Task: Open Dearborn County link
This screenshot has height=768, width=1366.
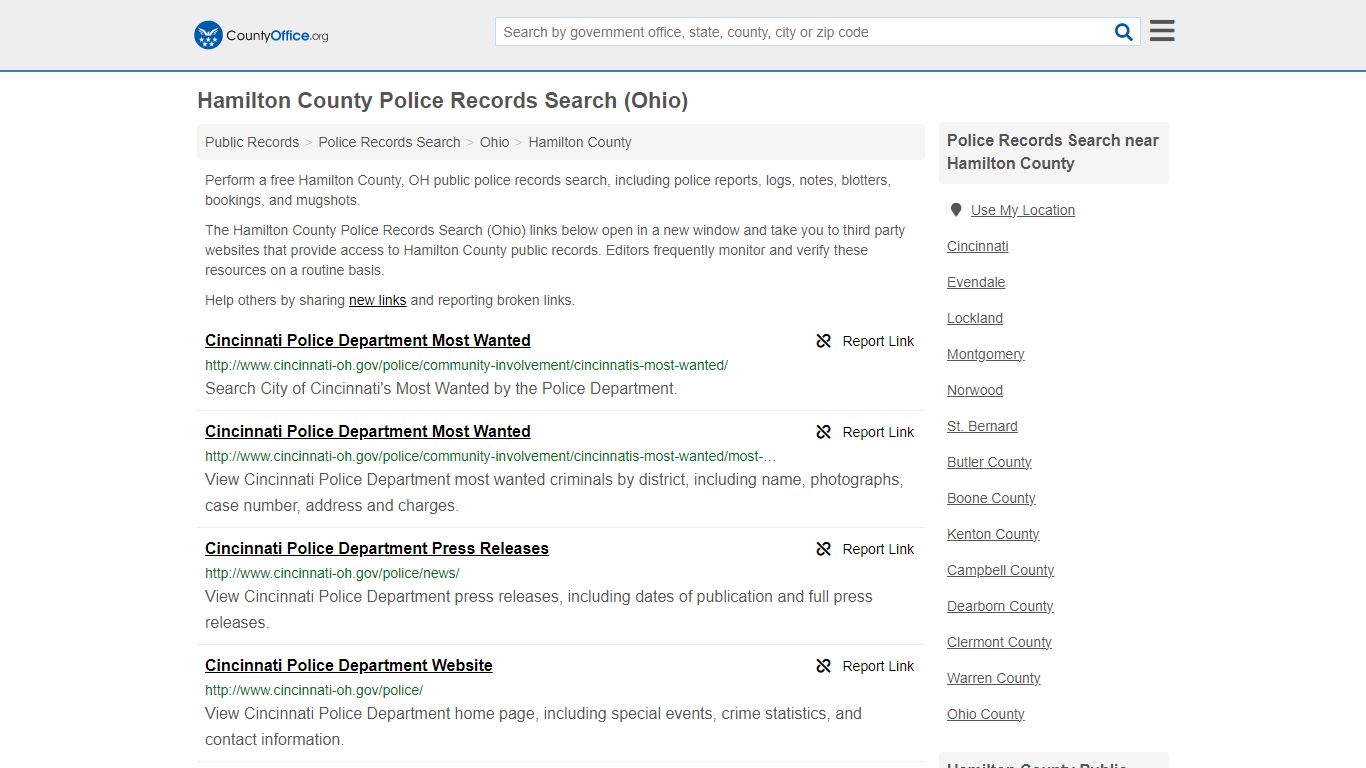Action: (1000, 606)
